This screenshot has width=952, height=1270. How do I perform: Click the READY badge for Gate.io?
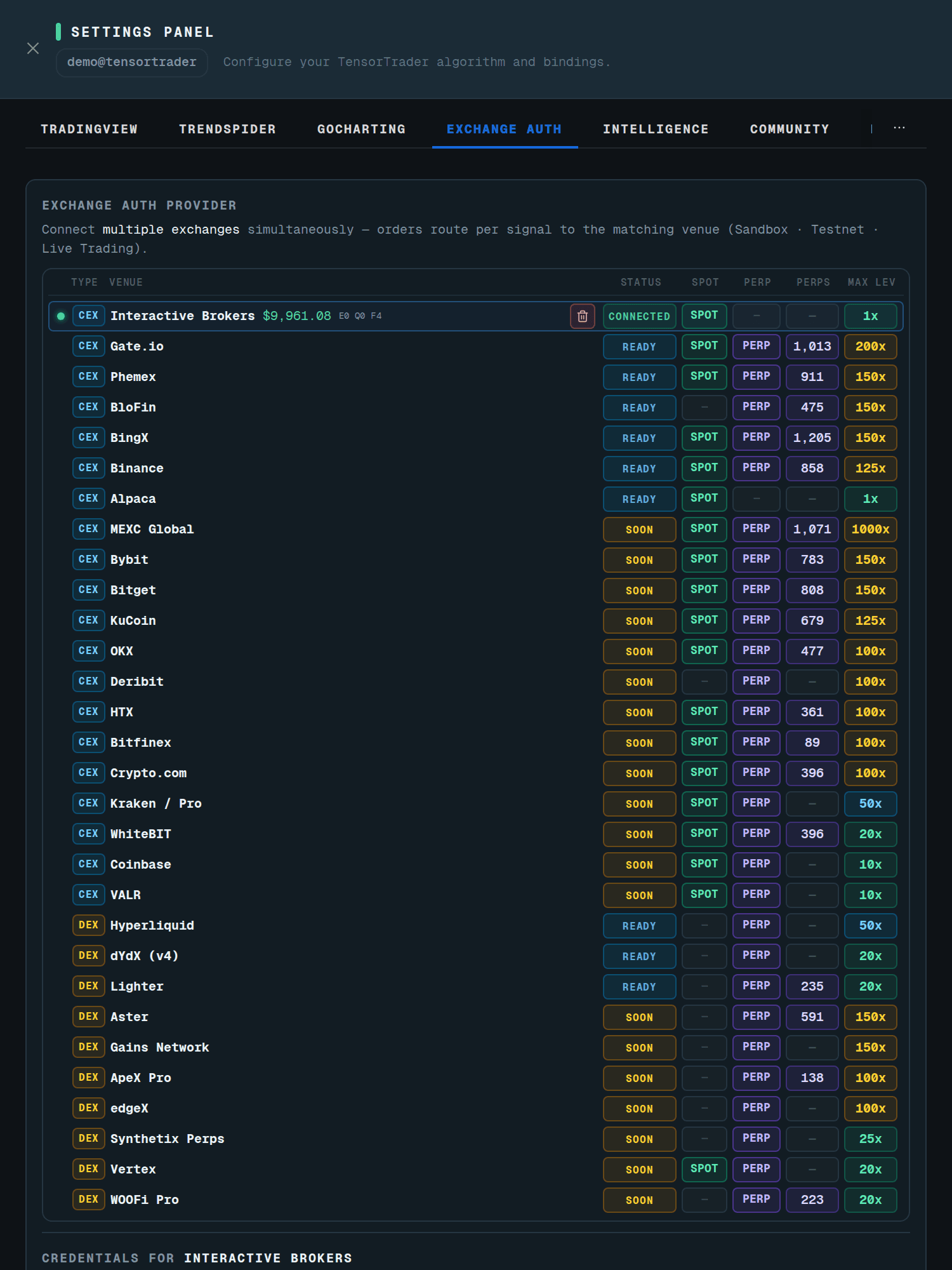tap(639, 347)
